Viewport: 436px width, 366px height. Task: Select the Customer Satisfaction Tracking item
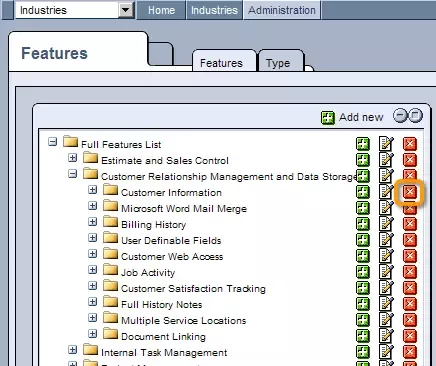click(193, 289)
